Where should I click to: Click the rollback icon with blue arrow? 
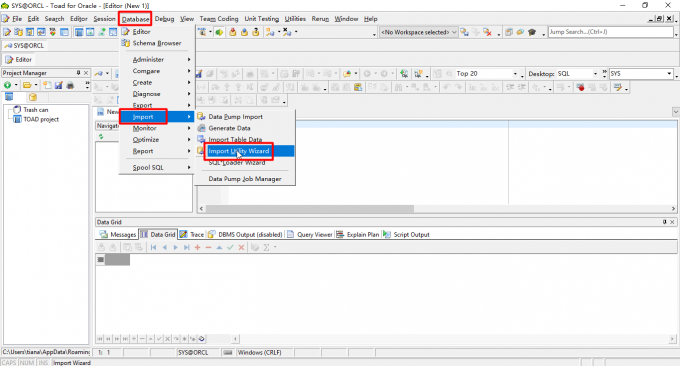[245, 32]
